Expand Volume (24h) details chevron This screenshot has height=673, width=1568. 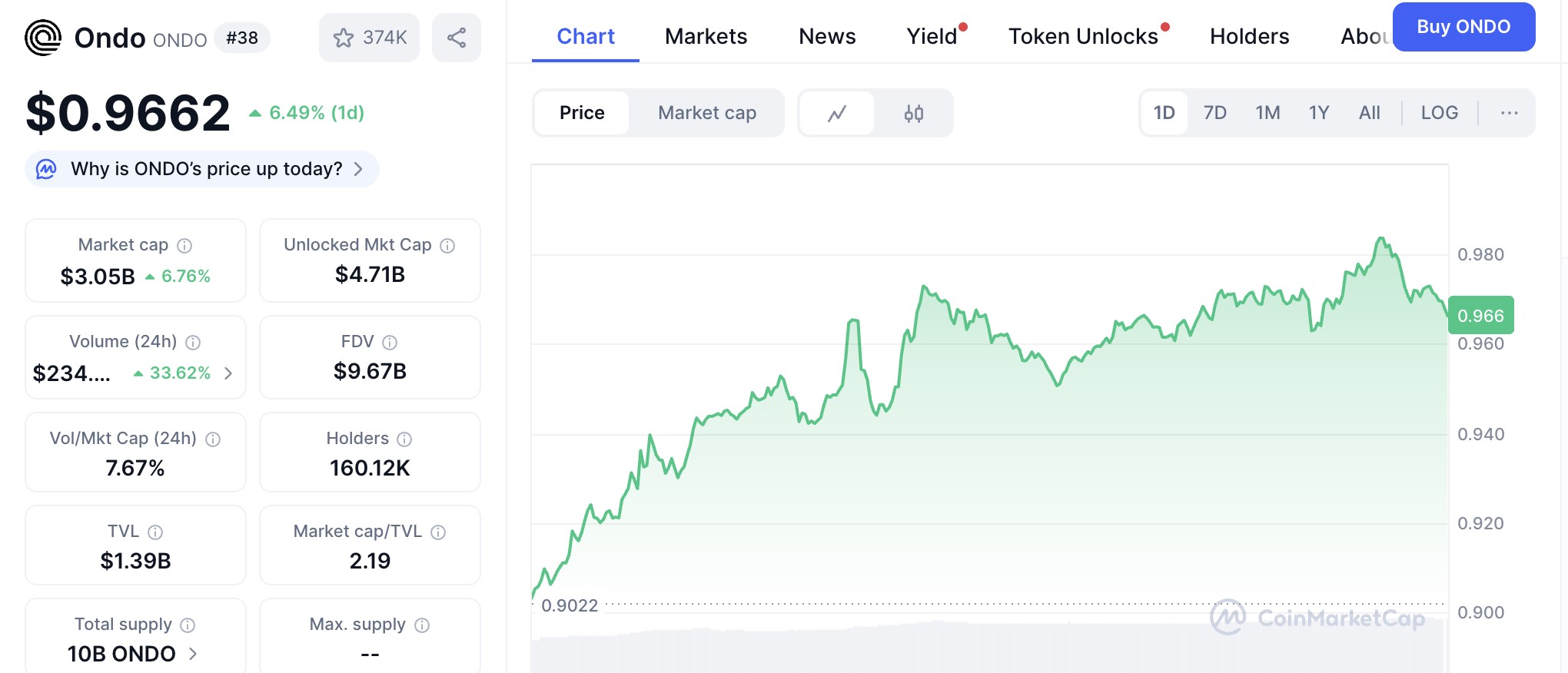(228, 373)
